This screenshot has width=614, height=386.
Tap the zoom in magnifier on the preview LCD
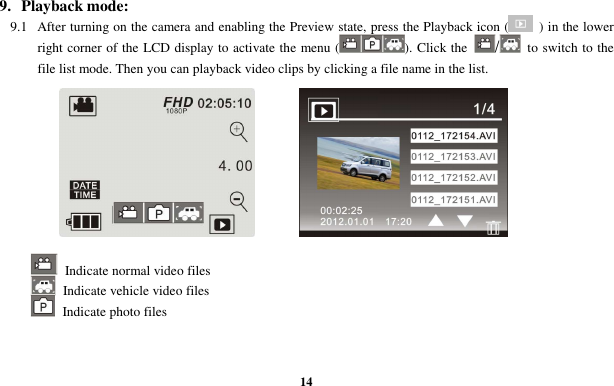click(x=238, y=132)
